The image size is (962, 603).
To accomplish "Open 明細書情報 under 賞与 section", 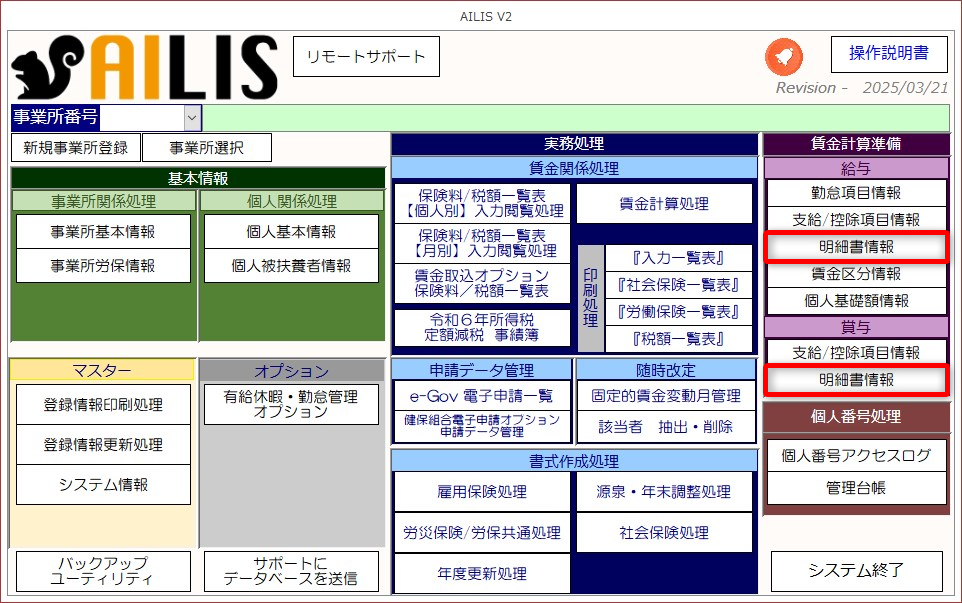I will tap(855, 380).
